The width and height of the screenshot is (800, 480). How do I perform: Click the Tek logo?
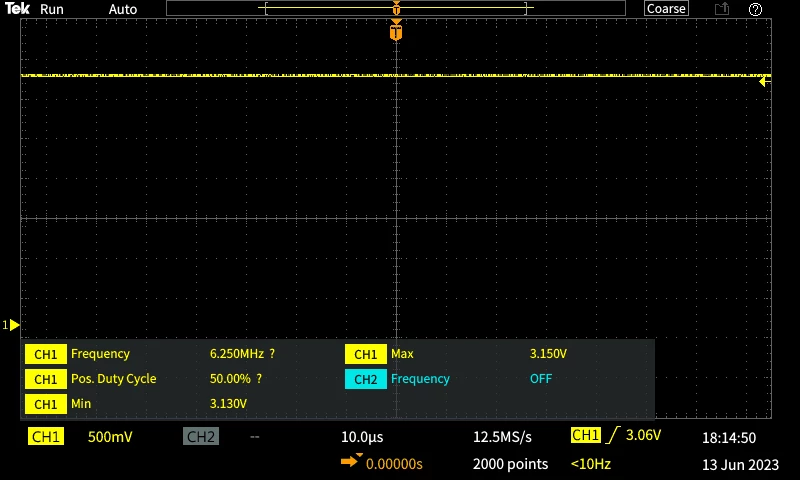tap(17, 9)
